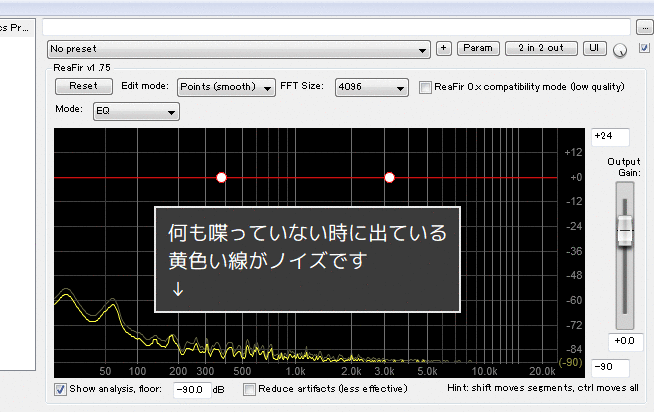Adjust the wet/dry mix knob
654x412 pixels.
tap(621, 50)
